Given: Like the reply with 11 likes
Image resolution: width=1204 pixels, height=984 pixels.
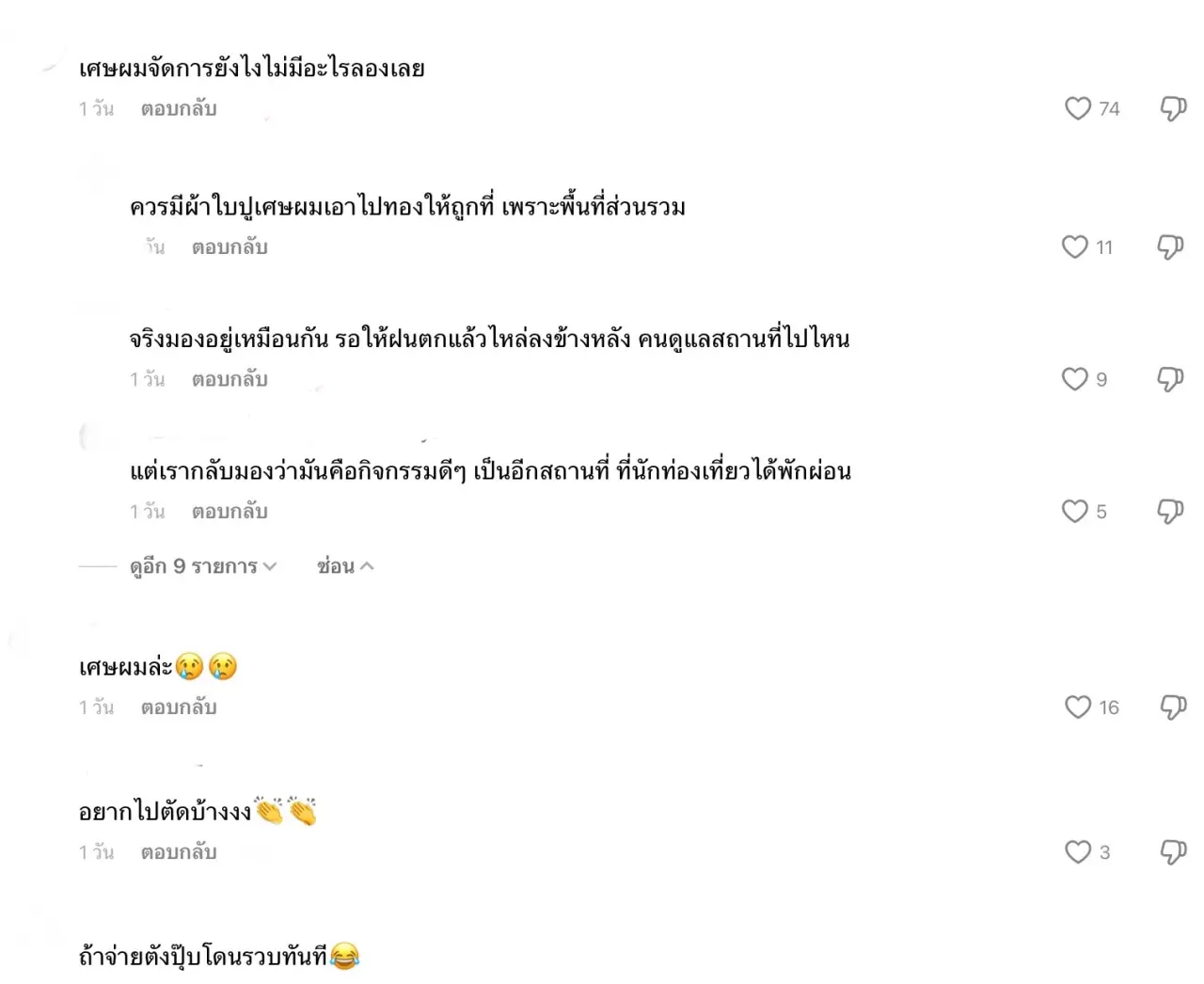Looking at the screenshot, I should (x=1075, y=246).
